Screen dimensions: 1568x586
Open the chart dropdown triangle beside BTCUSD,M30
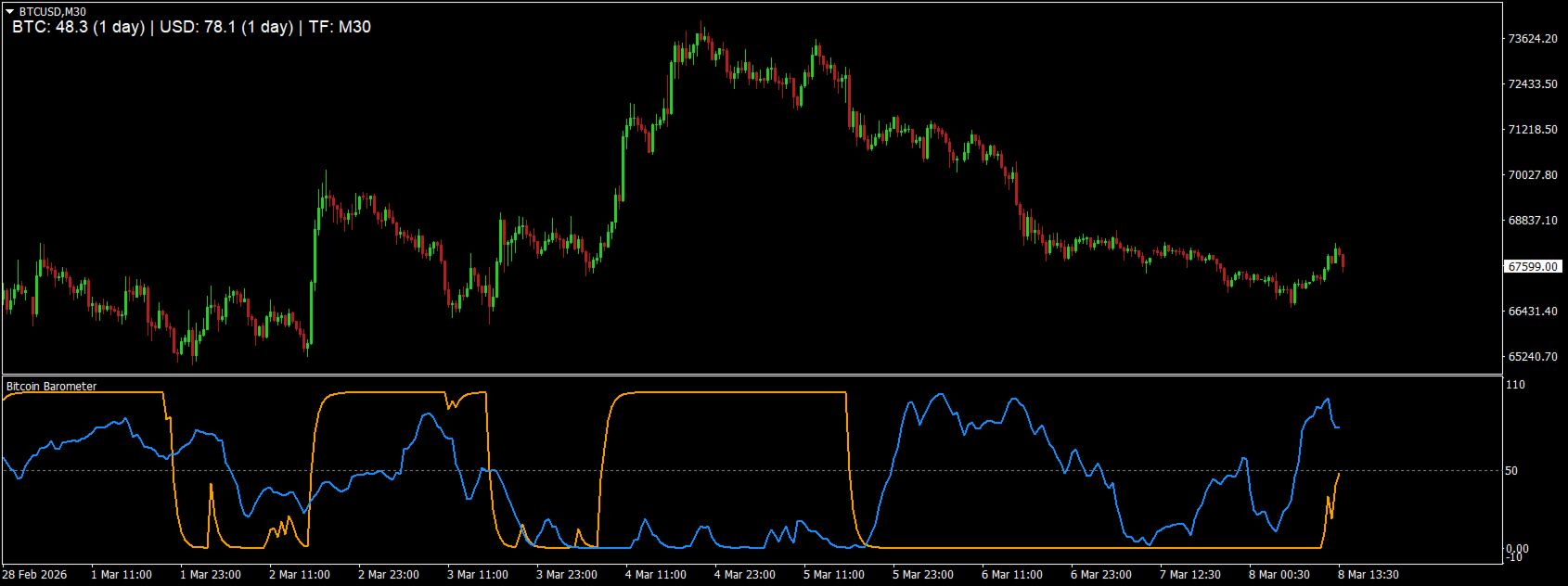click(9, 11)
